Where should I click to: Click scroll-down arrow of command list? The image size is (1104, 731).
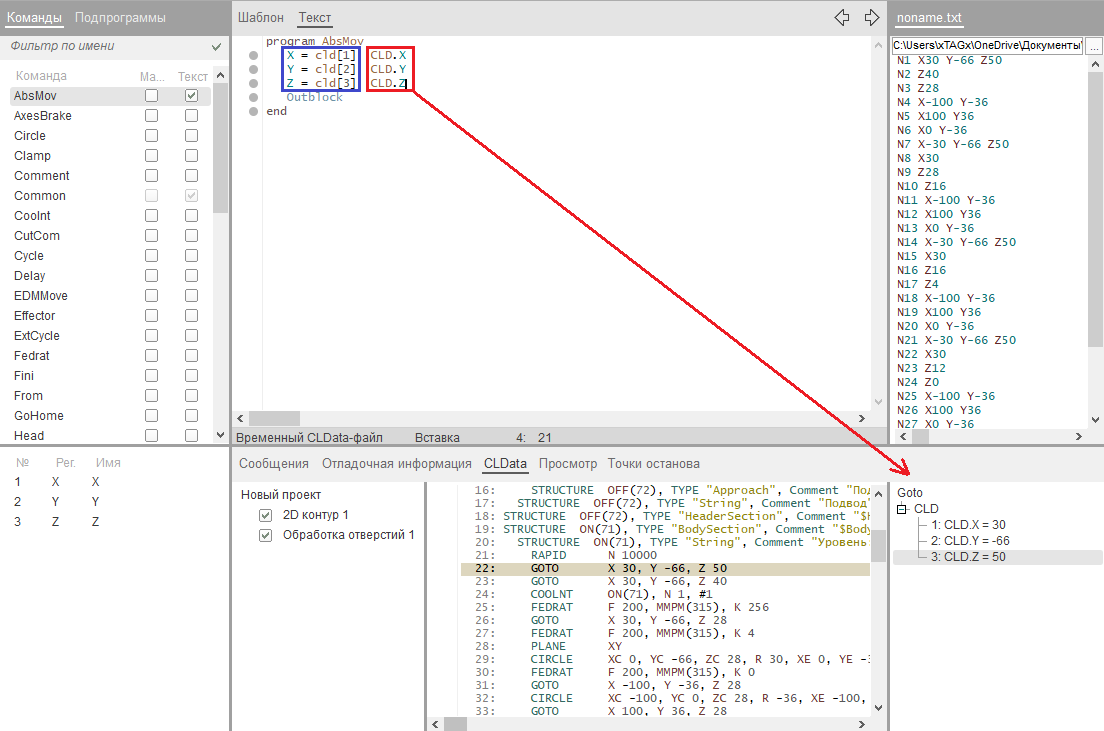pyautogui.click(x=220, y=435)
